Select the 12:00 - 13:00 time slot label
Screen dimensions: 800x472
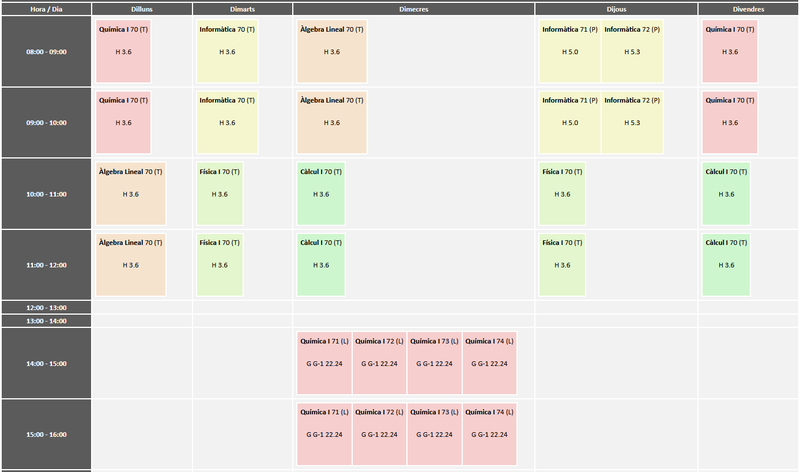(x=45, y=307)
